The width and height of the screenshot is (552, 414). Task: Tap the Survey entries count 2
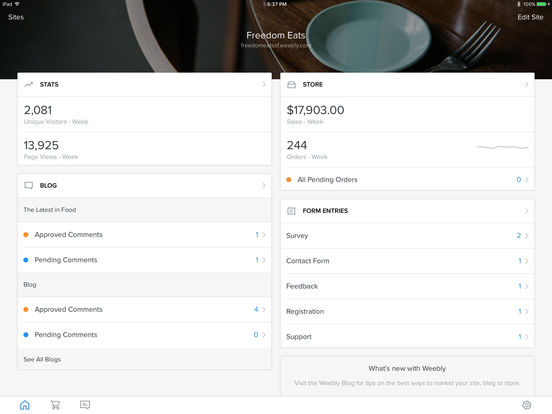(519, 236)
